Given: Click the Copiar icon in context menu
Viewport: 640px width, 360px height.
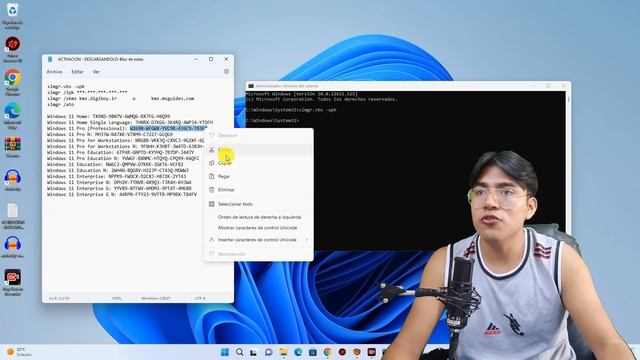Looking at the screenshot, I should [211, 163].
